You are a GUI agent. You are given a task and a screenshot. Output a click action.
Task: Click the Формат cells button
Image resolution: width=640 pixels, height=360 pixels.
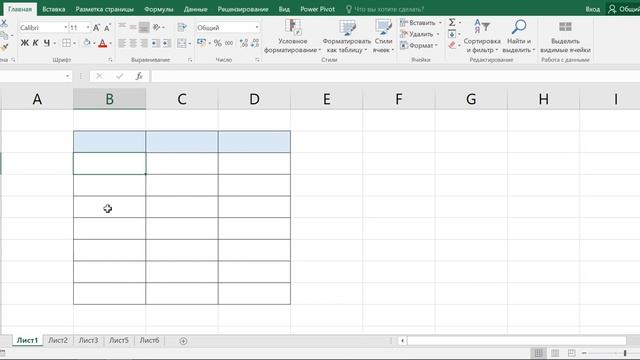(x=419, y=45)
